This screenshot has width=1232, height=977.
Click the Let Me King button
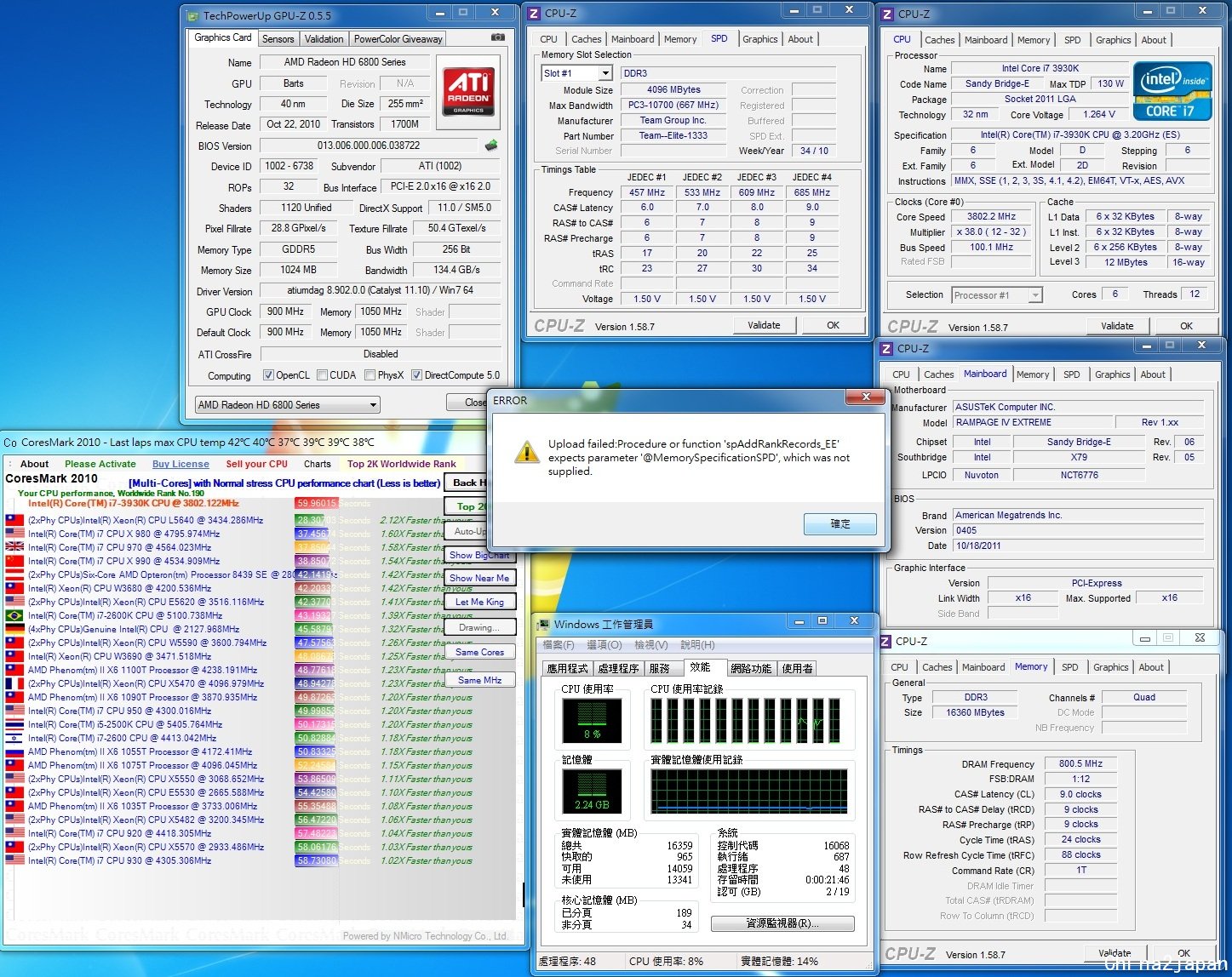click(x=479, y=602)
